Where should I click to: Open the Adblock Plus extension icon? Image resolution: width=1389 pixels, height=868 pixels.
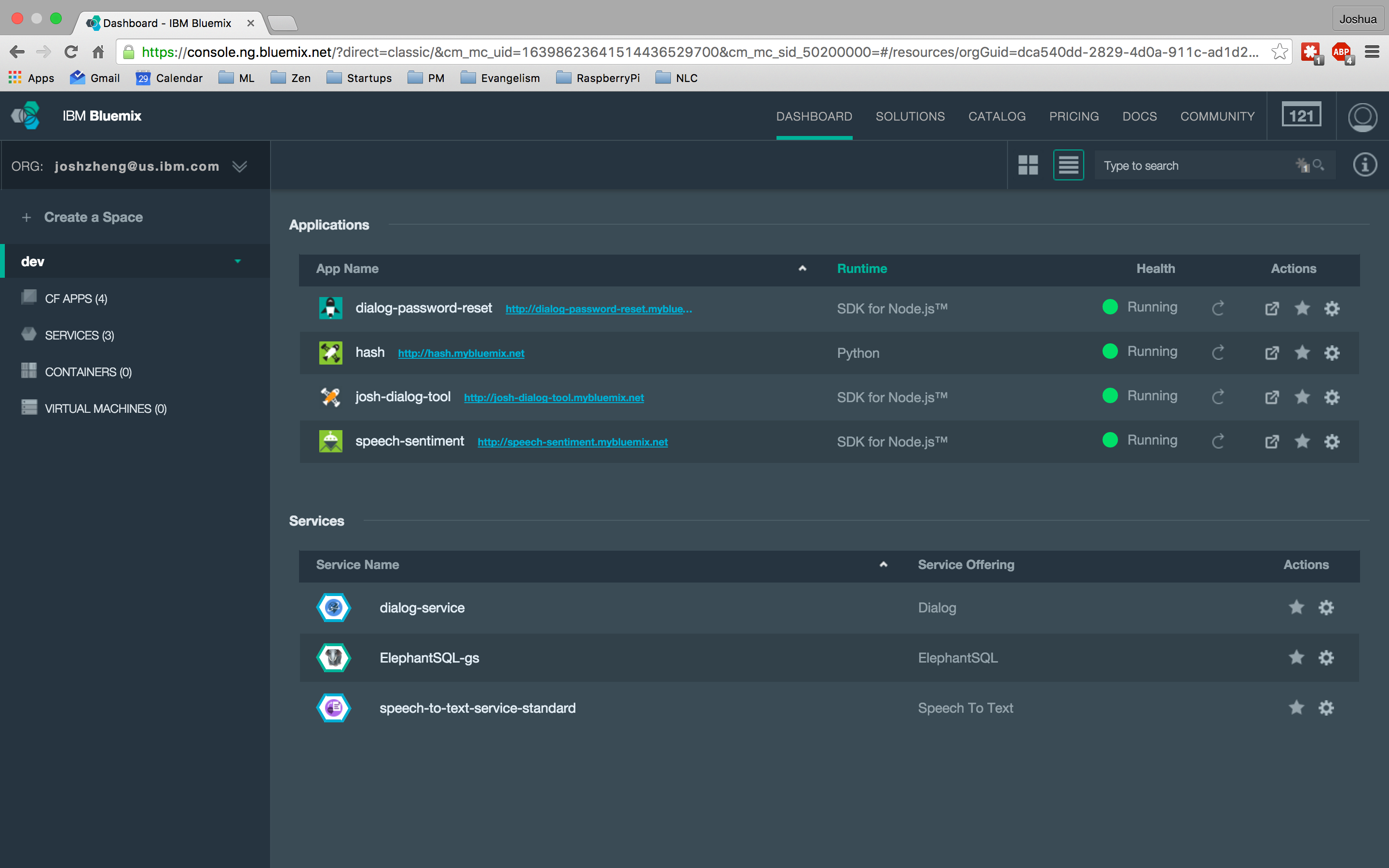click(1342, 52)
